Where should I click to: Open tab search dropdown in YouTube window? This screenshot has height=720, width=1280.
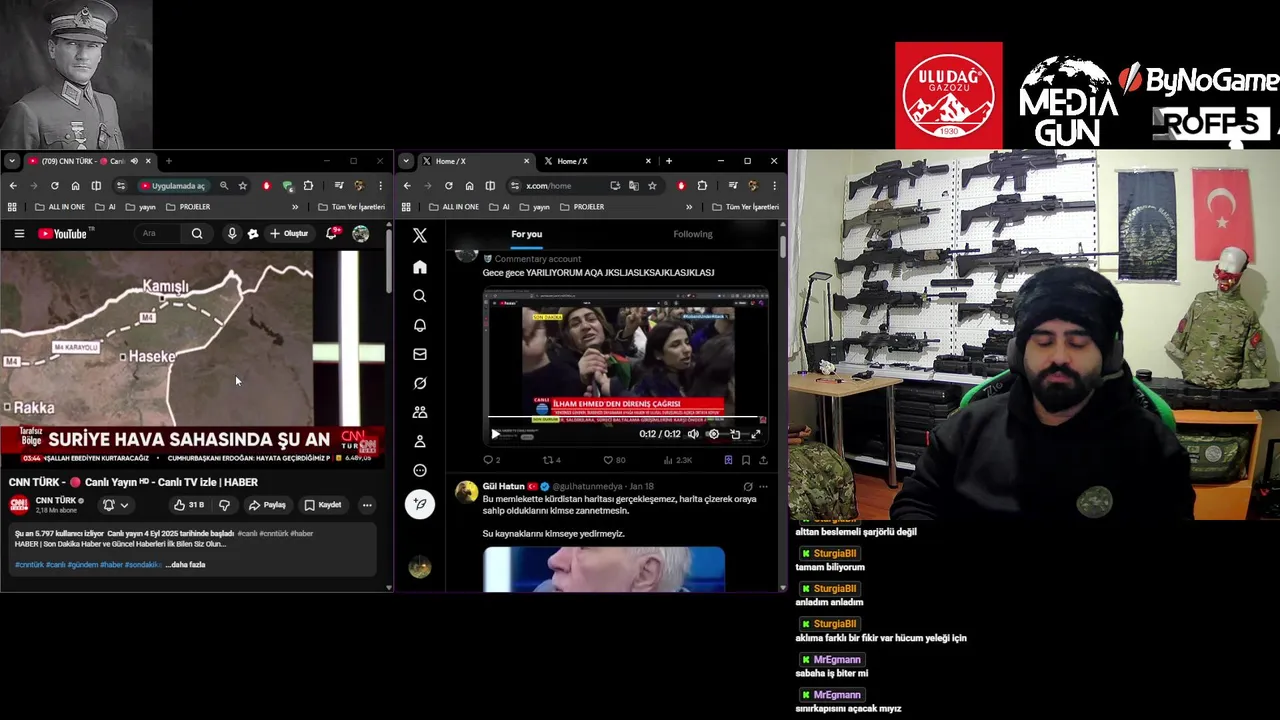pyautogui.click(x=12, y=161)
